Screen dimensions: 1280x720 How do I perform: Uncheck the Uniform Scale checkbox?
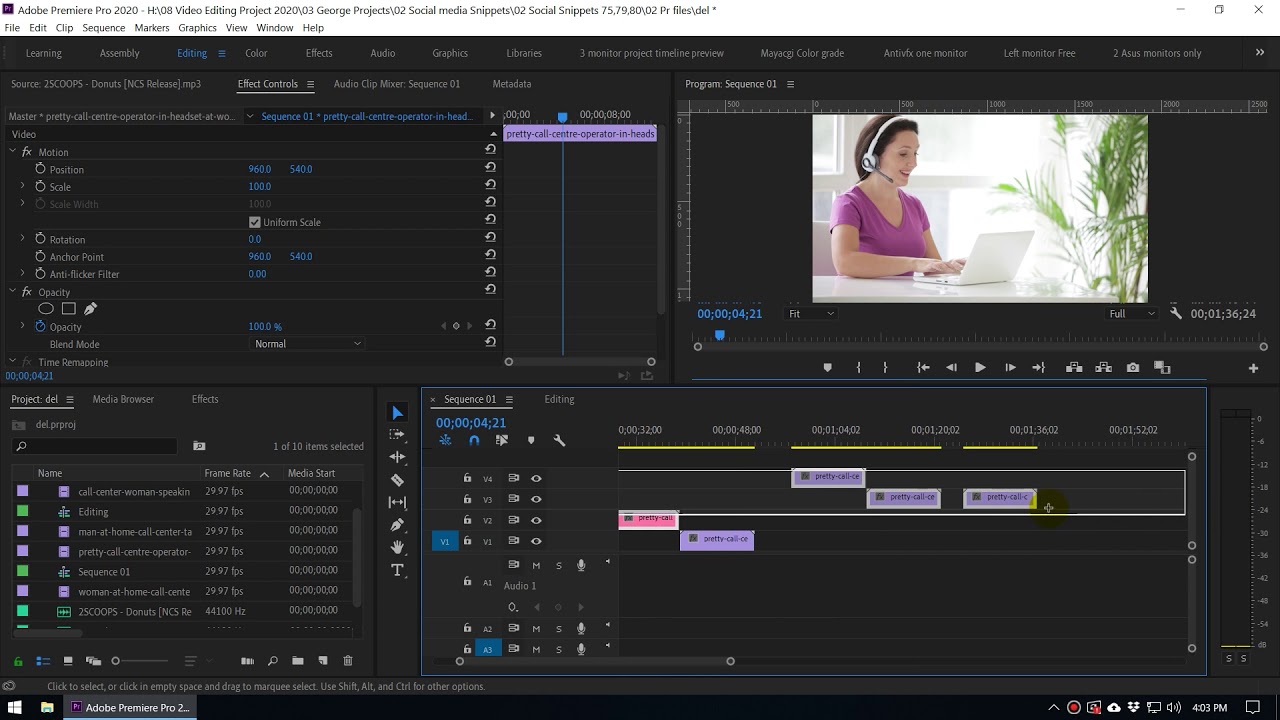(x=255, y=222)
